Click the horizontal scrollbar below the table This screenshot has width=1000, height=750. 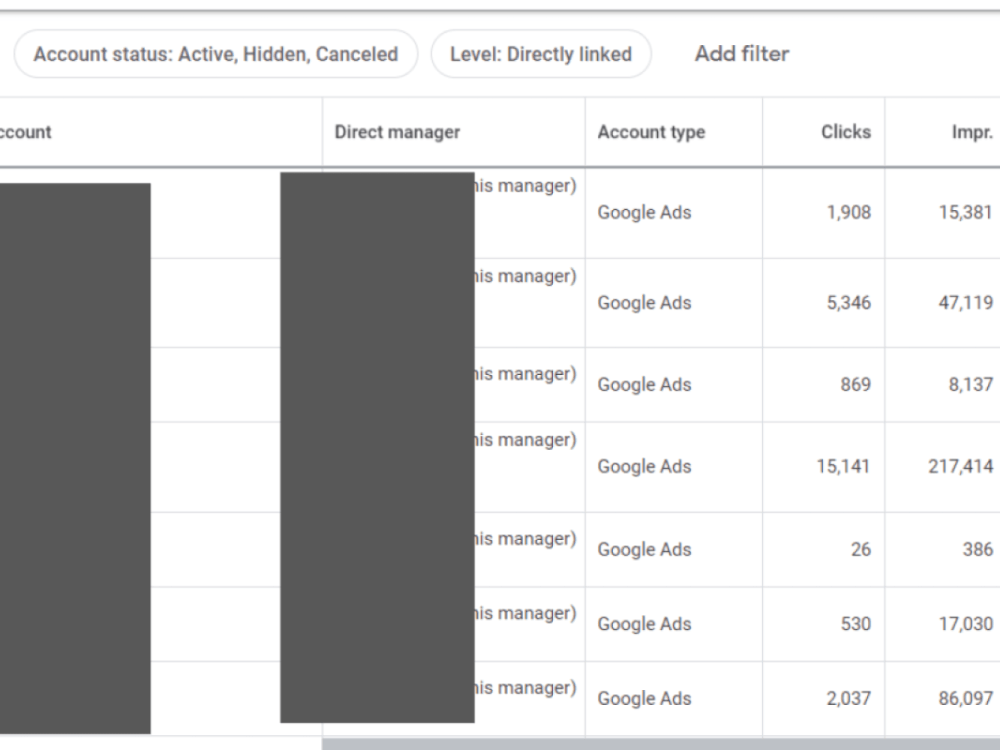(661, 744)
